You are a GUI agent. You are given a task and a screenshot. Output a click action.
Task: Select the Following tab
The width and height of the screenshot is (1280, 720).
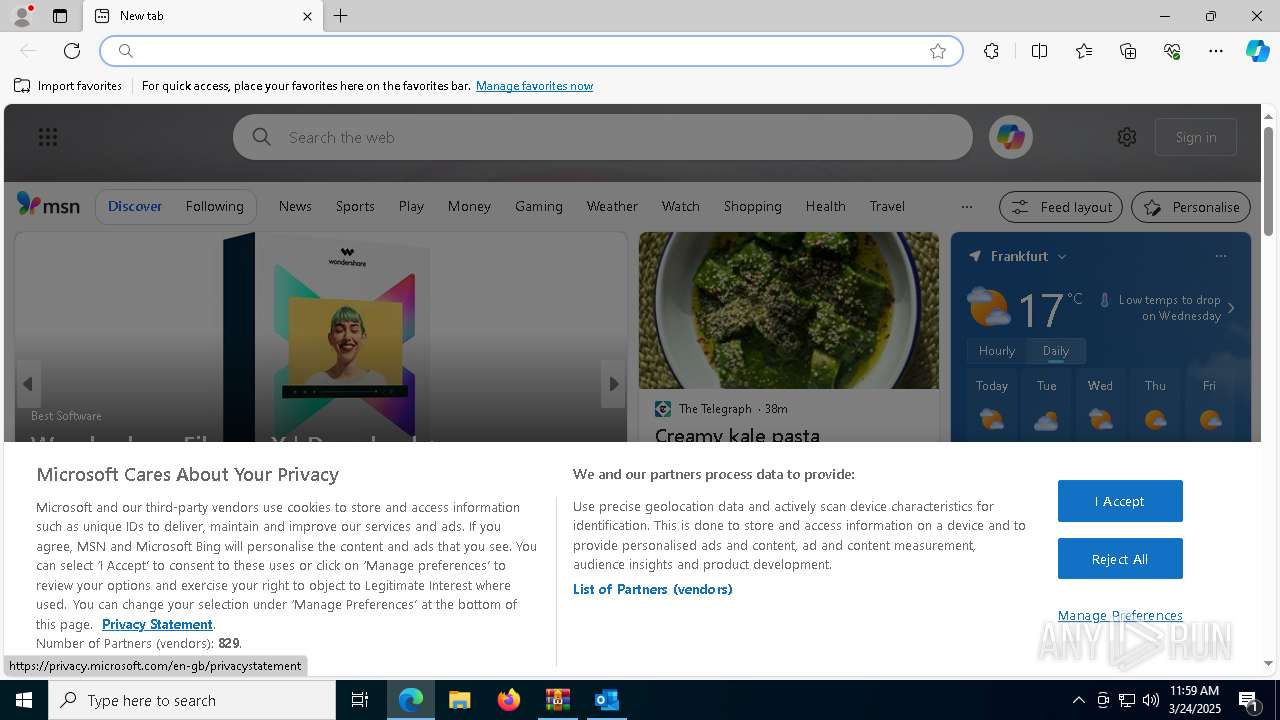tap(214, 206)
